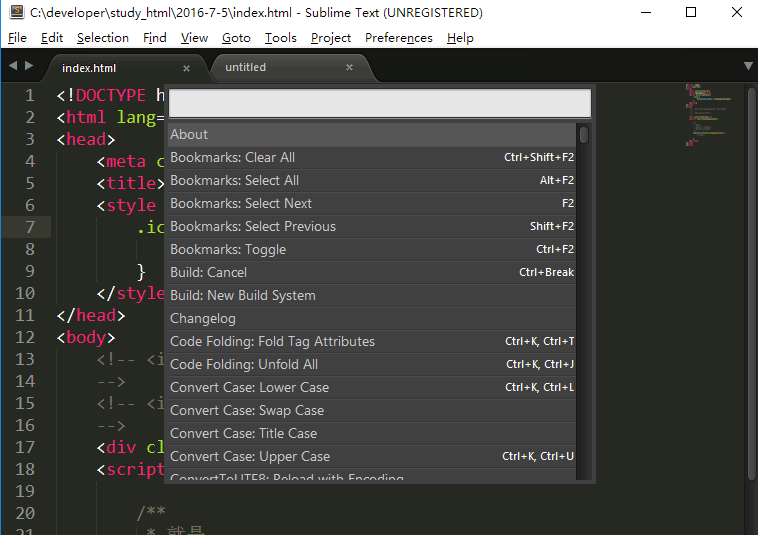This screenshot has width=758, height=535.
Task: Open the tab list dropdown arrow
Action: [748, 66]
